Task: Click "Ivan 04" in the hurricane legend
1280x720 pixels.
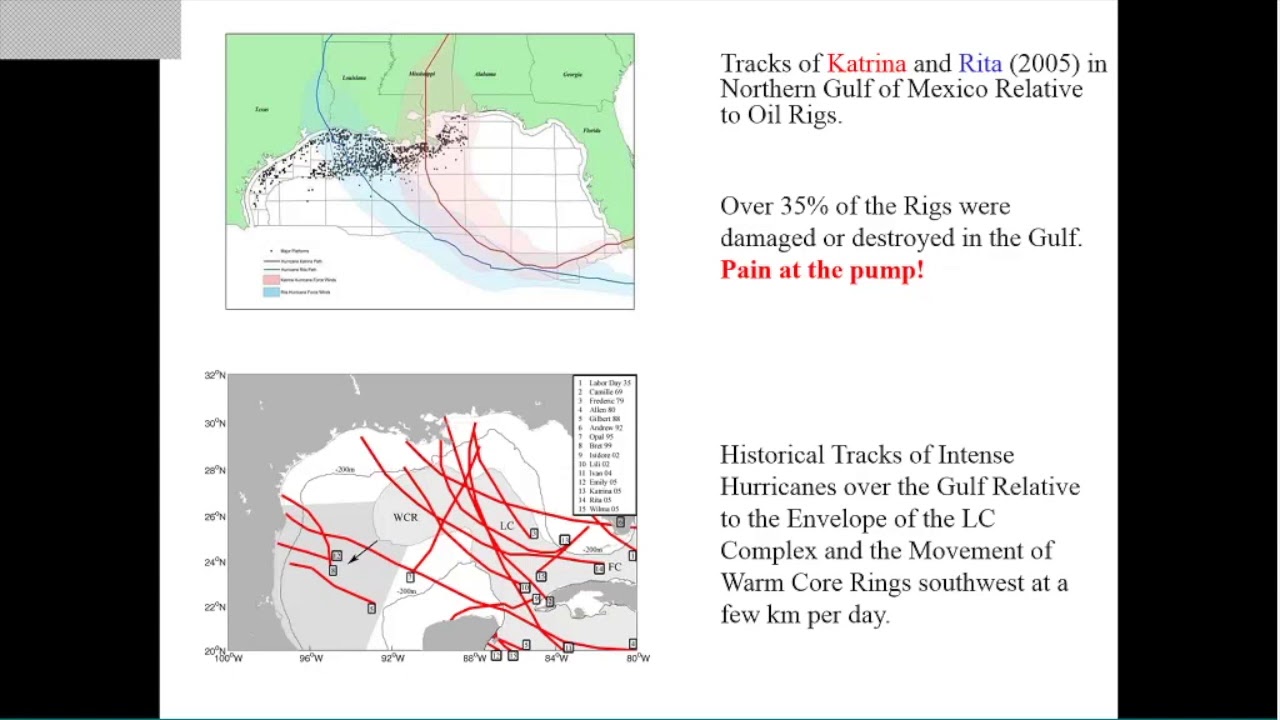Action: pos(600,473)
